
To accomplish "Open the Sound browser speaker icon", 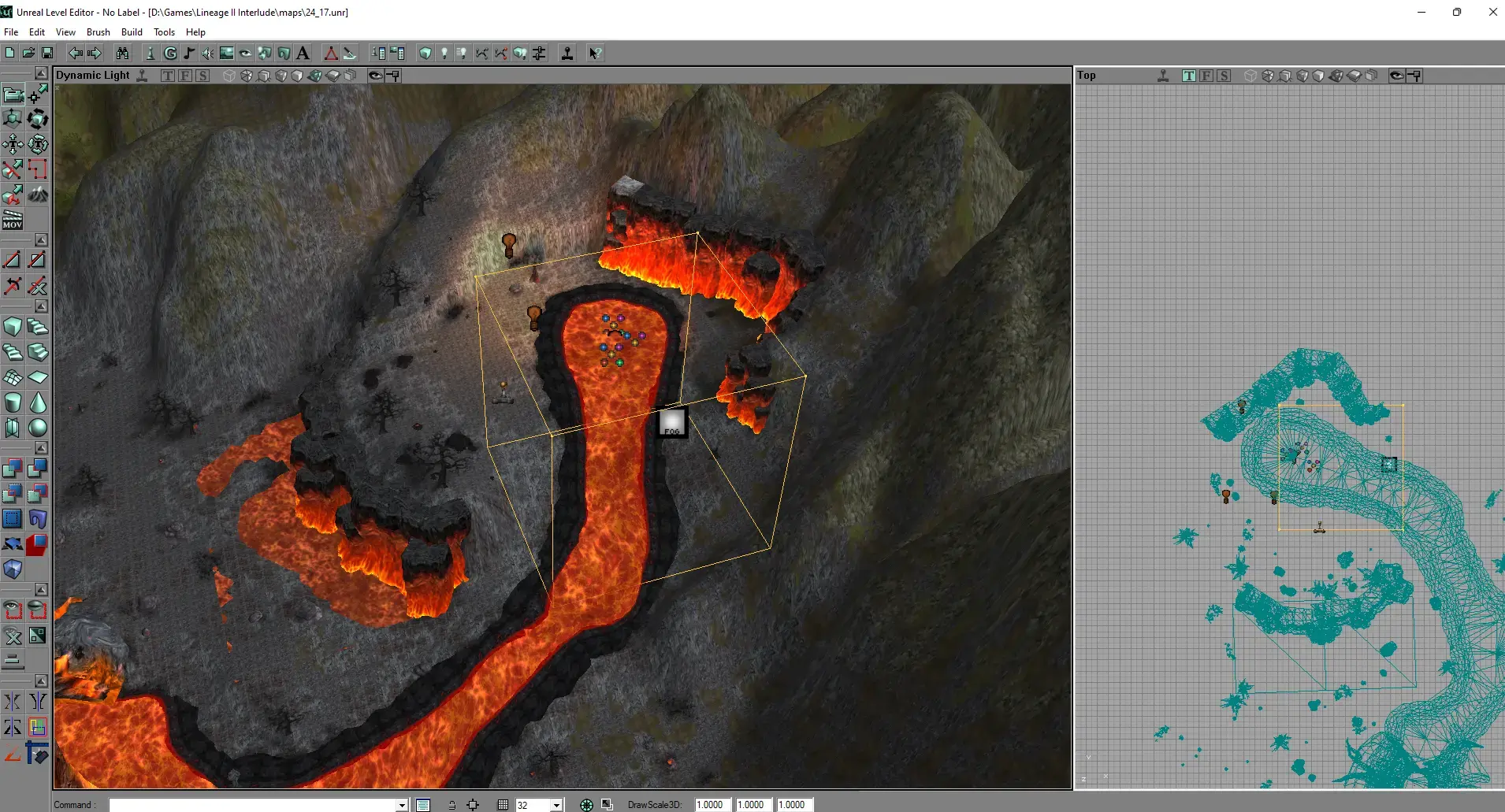I will coord(207,53).
